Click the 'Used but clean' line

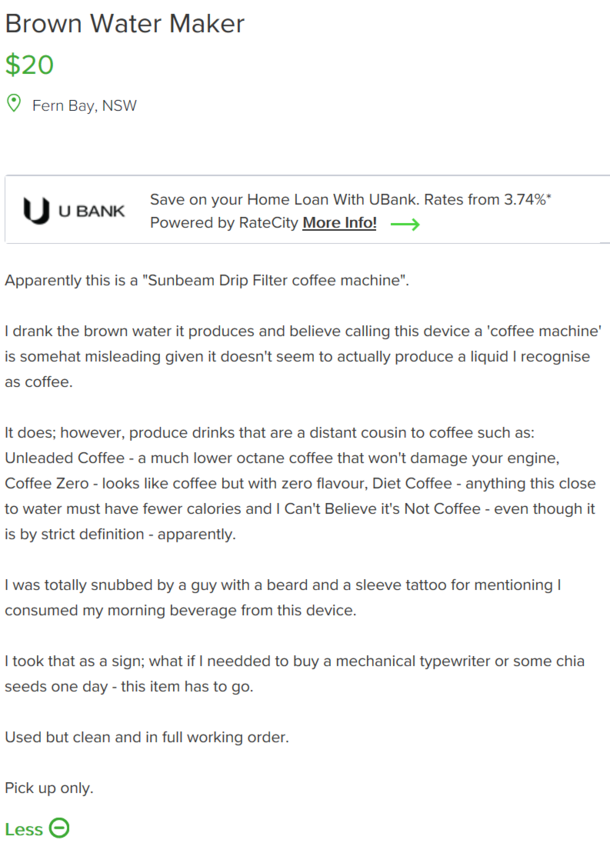point(147,737)
